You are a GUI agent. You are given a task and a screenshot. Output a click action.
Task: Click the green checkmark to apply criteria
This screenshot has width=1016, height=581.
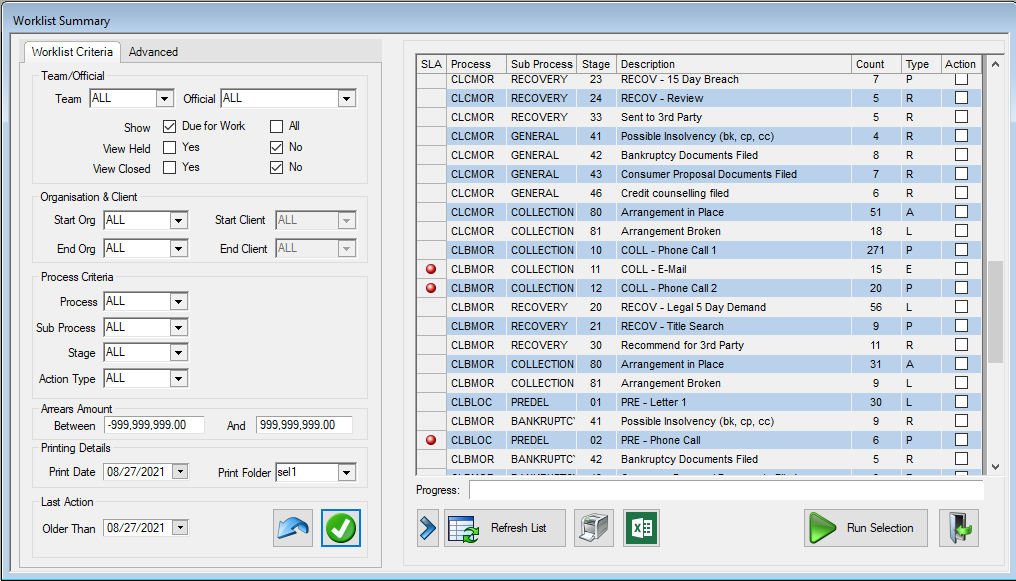pos(340,528)
